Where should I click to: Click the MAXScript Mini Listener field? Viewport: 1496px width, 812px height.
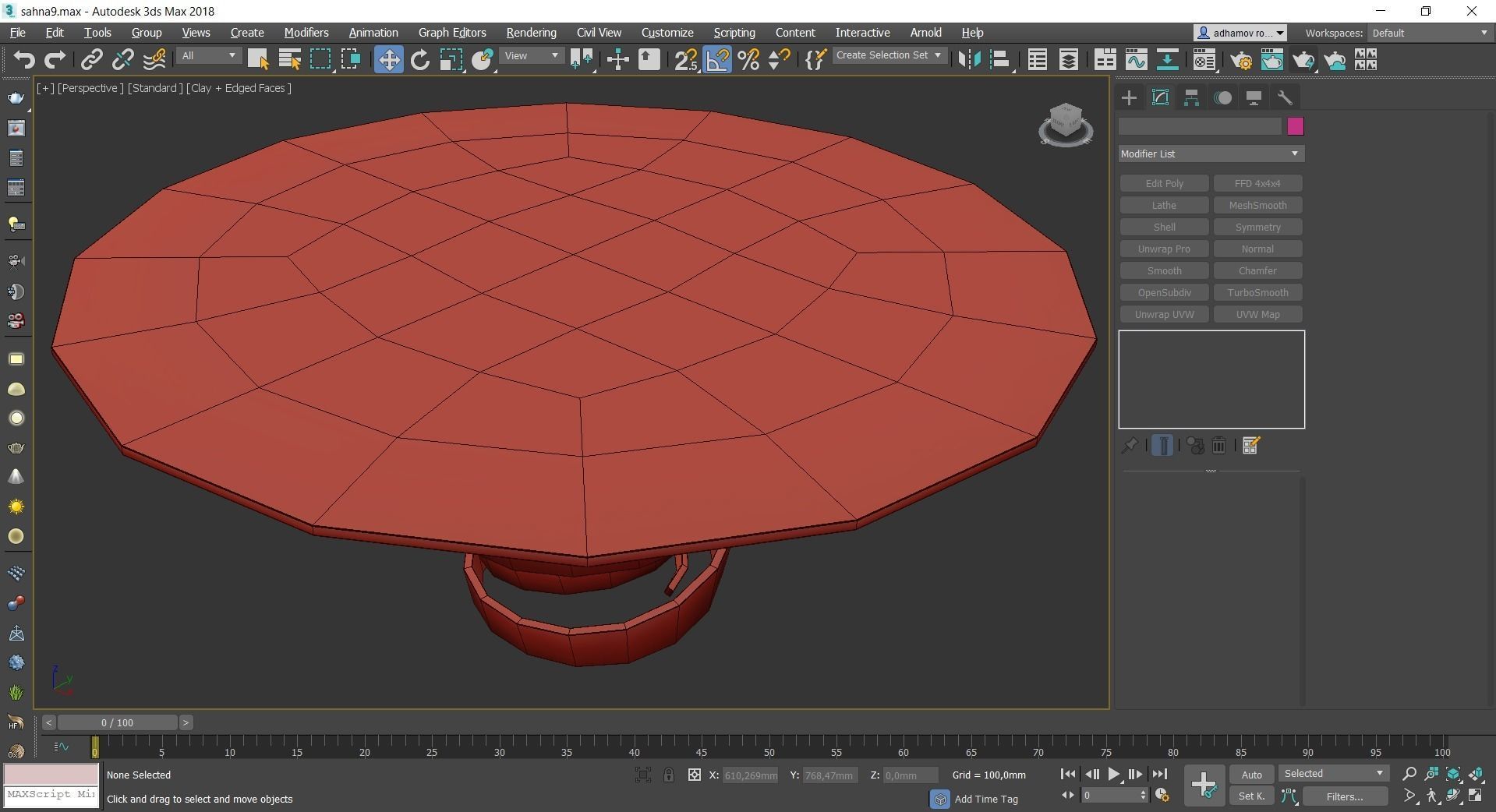click(x=51, y=795)
